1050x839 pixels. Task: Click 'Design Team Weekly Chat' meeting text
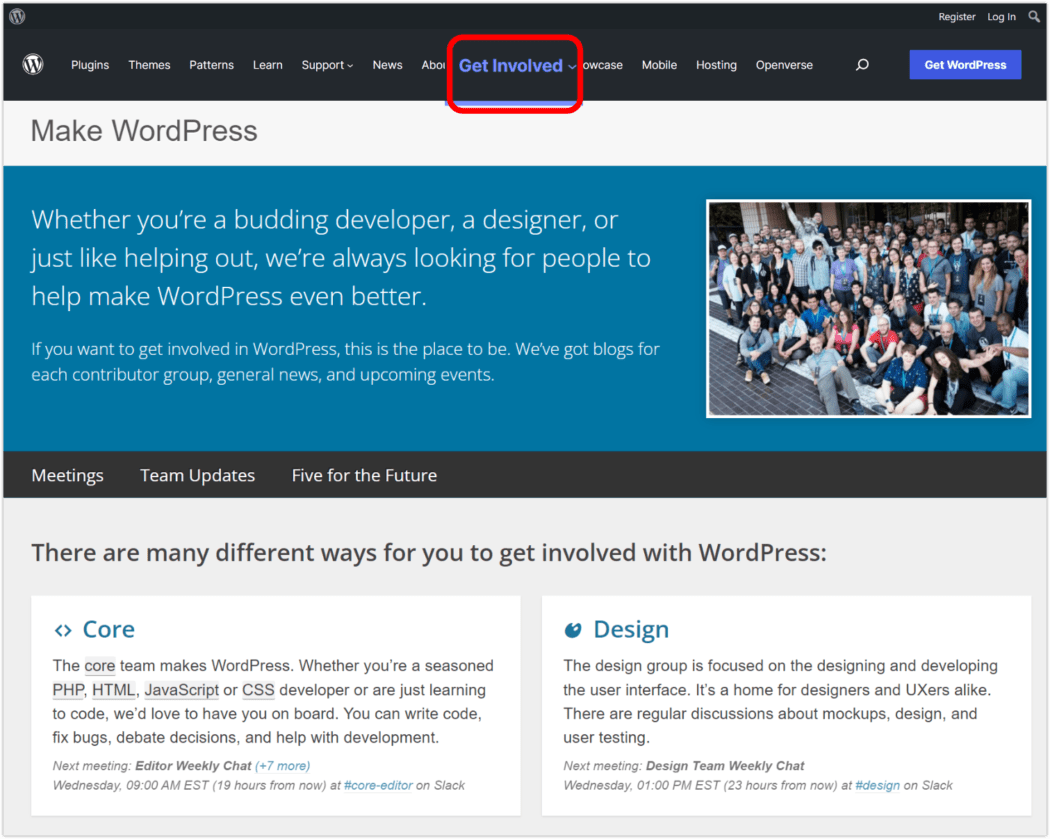(x=725, y=765)
